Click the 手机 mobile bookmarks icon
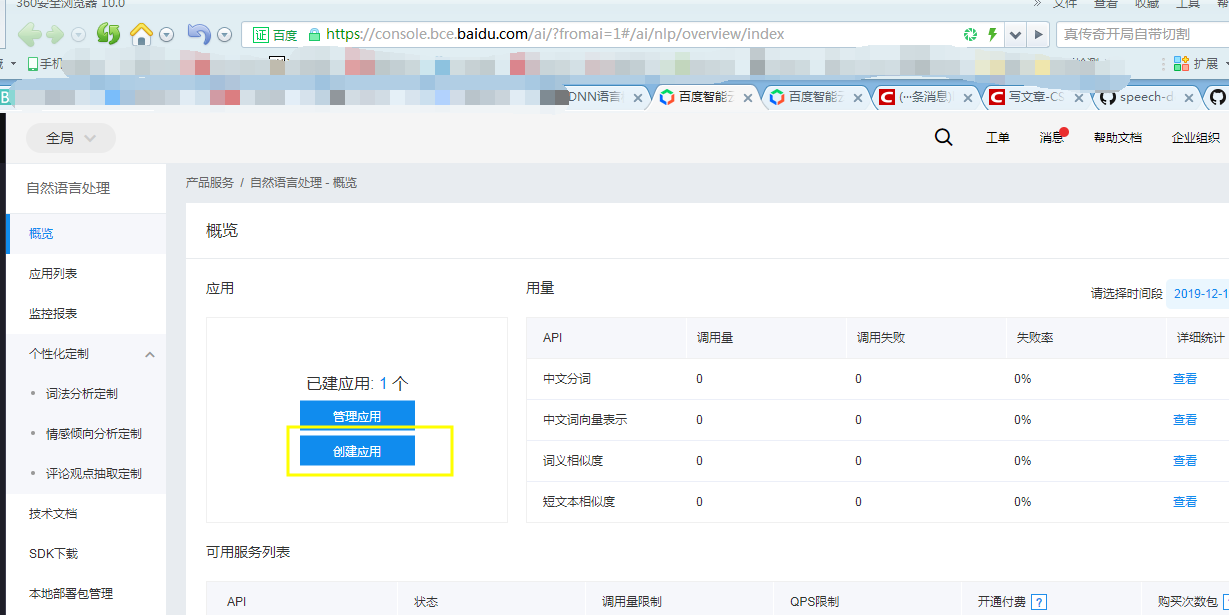1229x615 pixels. coord(45,63)
